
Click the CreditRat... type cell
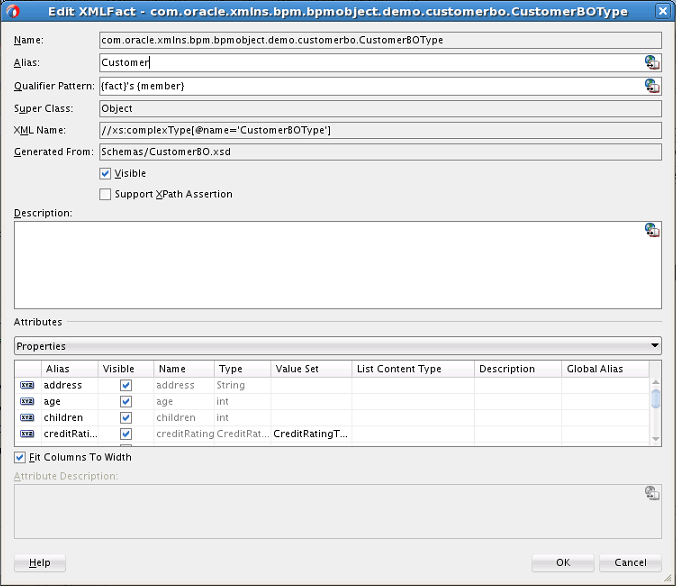pos(243,434)
